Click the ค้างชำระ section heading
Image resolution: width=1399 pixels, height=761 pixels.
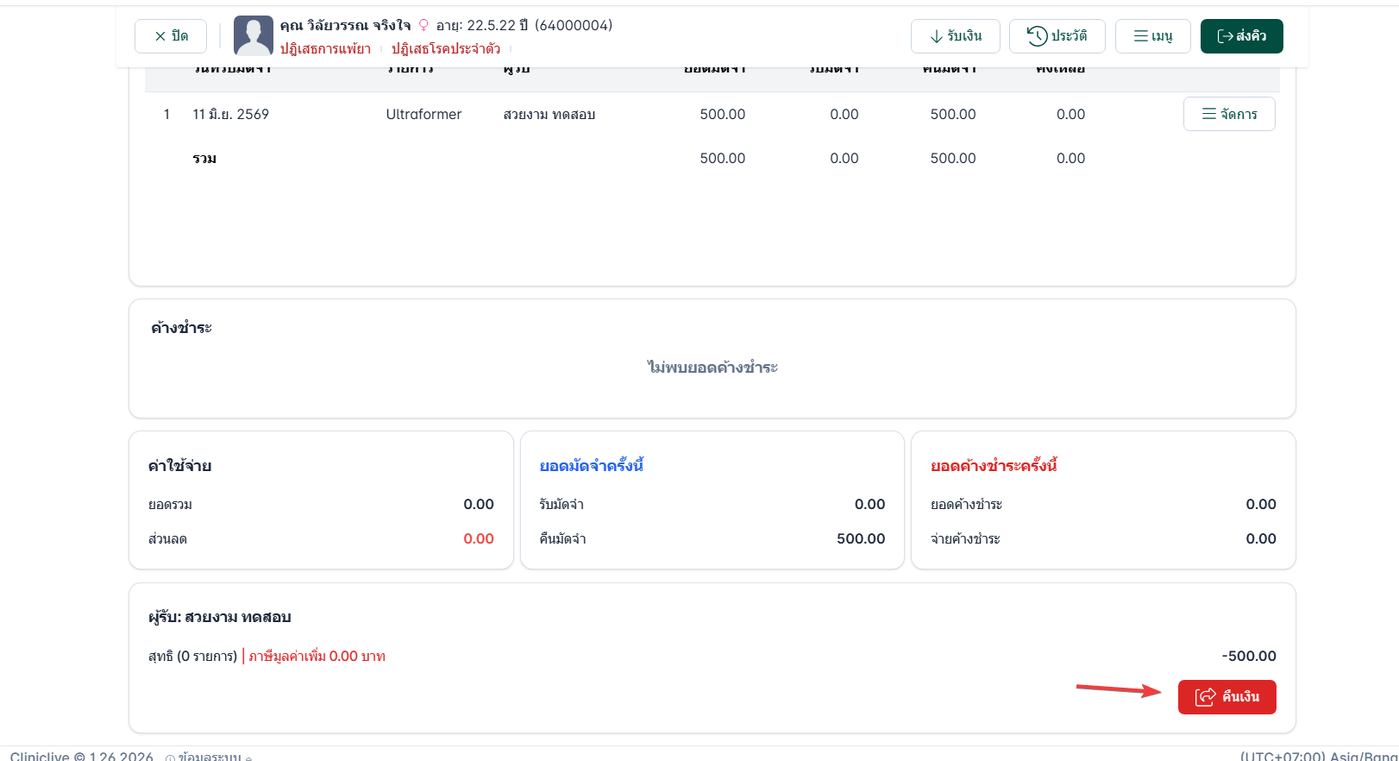181,328
